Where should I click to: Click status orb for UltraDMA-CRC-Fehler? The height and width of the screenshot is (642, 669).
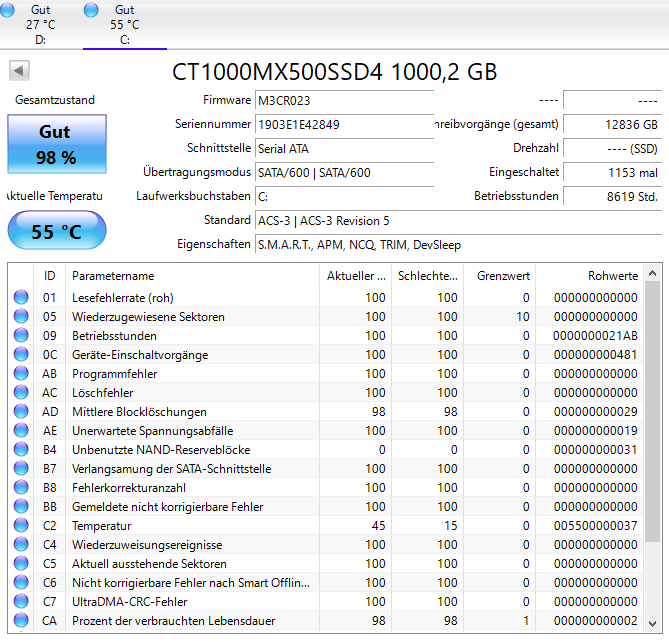pyautogui.click(x=21, y=601)
